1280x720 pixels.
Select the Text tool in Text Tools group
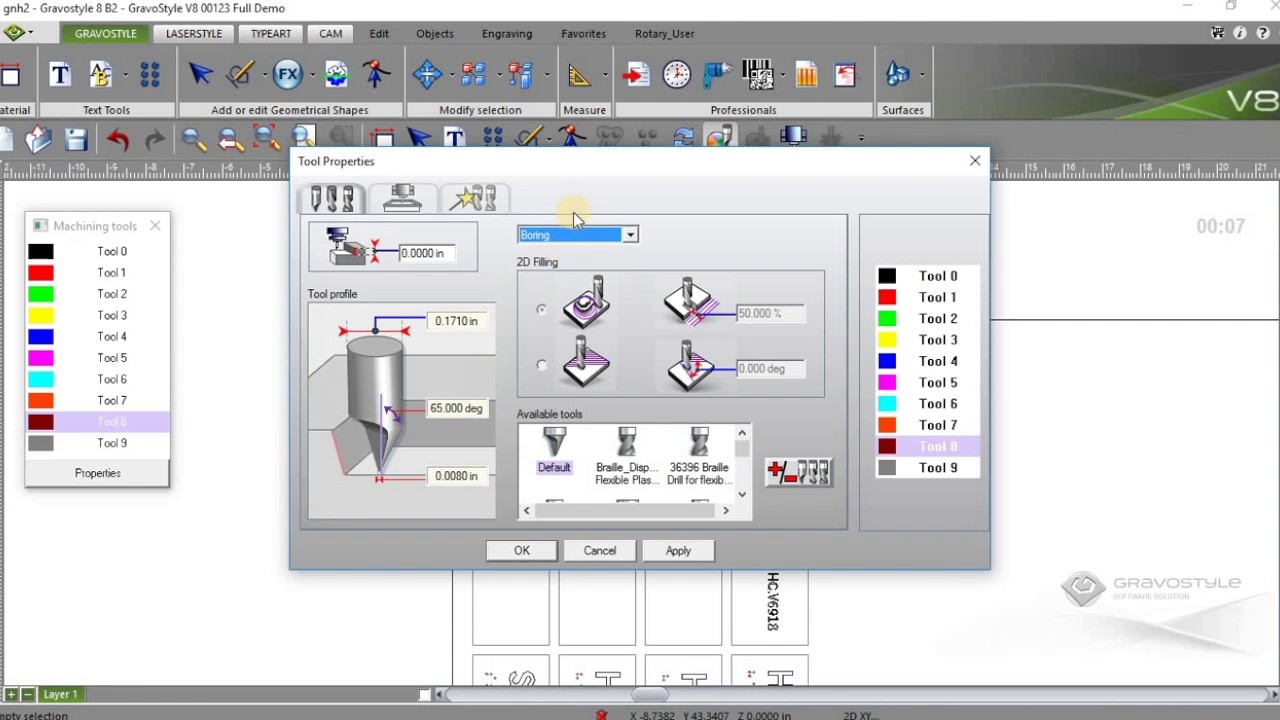[x=60, y=74]
